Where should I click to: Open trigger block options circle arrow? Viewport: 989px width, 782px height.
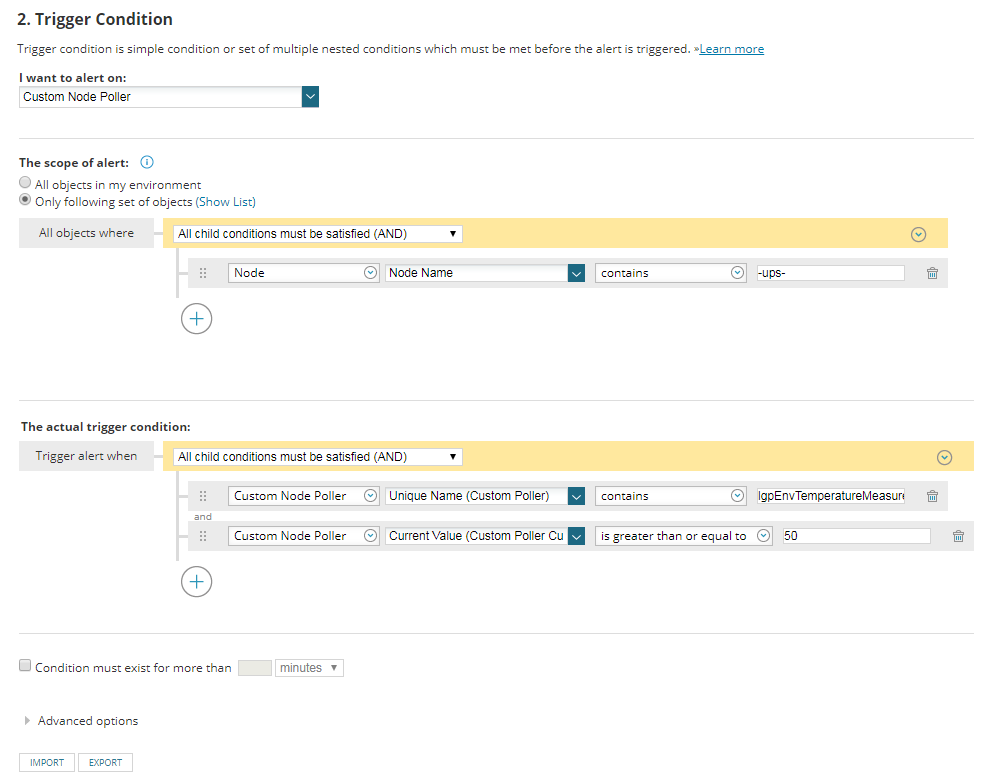pyautogui.click(x=944, y=457)
